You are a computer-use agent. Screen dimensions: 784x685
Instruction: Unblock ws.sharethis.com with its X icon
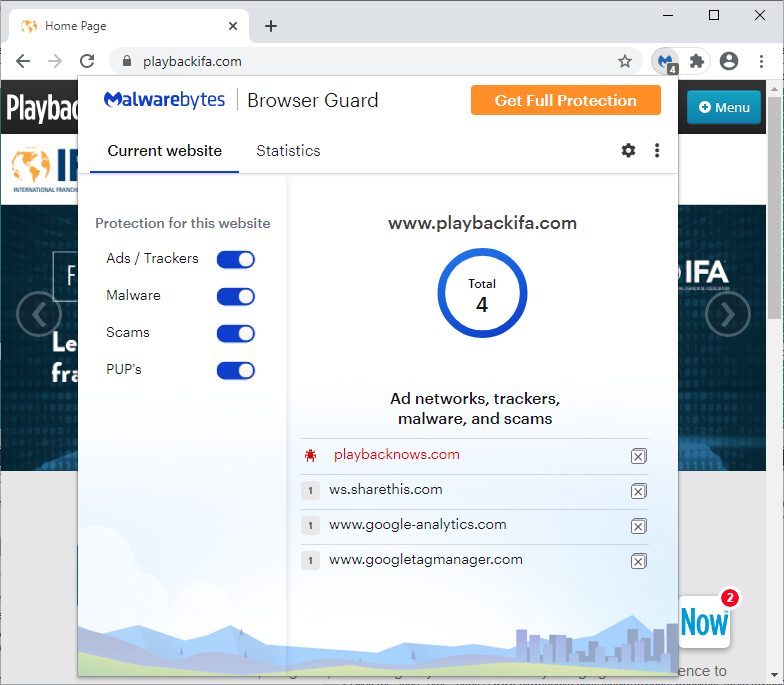(638, 491)
